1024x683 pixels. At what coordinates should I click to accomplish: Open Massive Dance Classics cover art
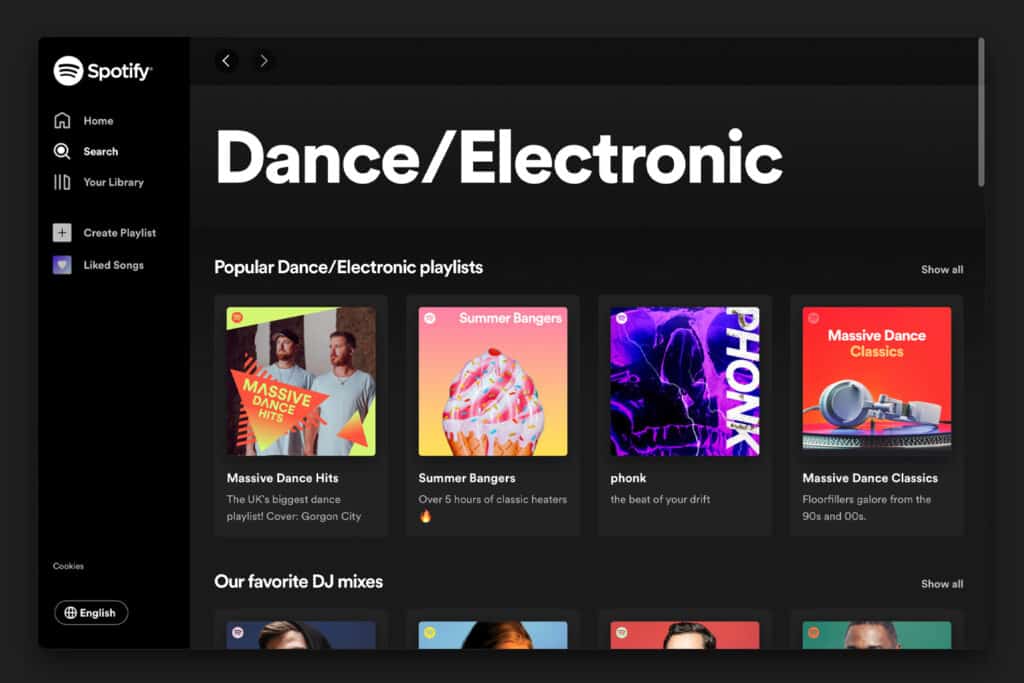[x=877, y=381]
